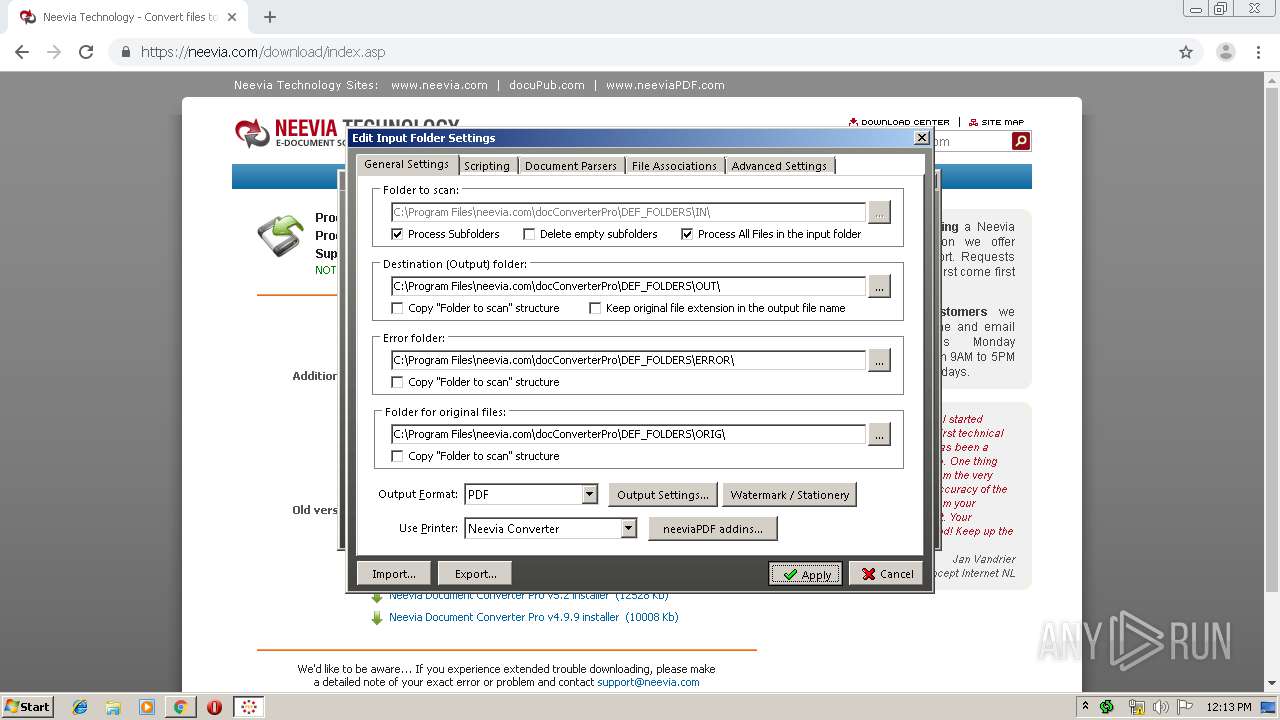This screenshot has height=720, width=1280.
Task: Open a new Chrome tab
Action: click(270, 17)
